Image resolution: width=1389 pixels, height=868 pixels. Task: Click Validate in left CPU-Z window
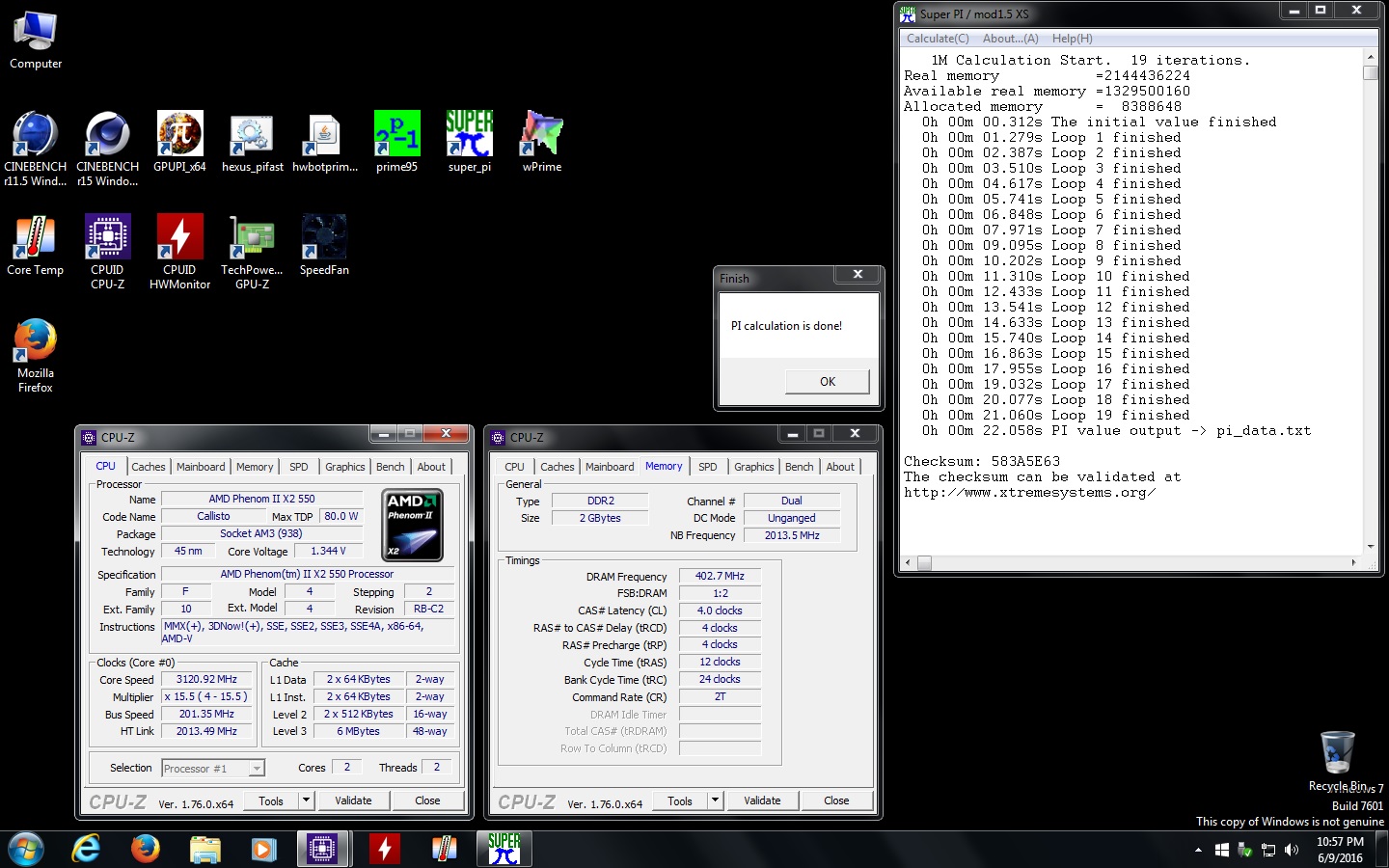tap(353, 800)
